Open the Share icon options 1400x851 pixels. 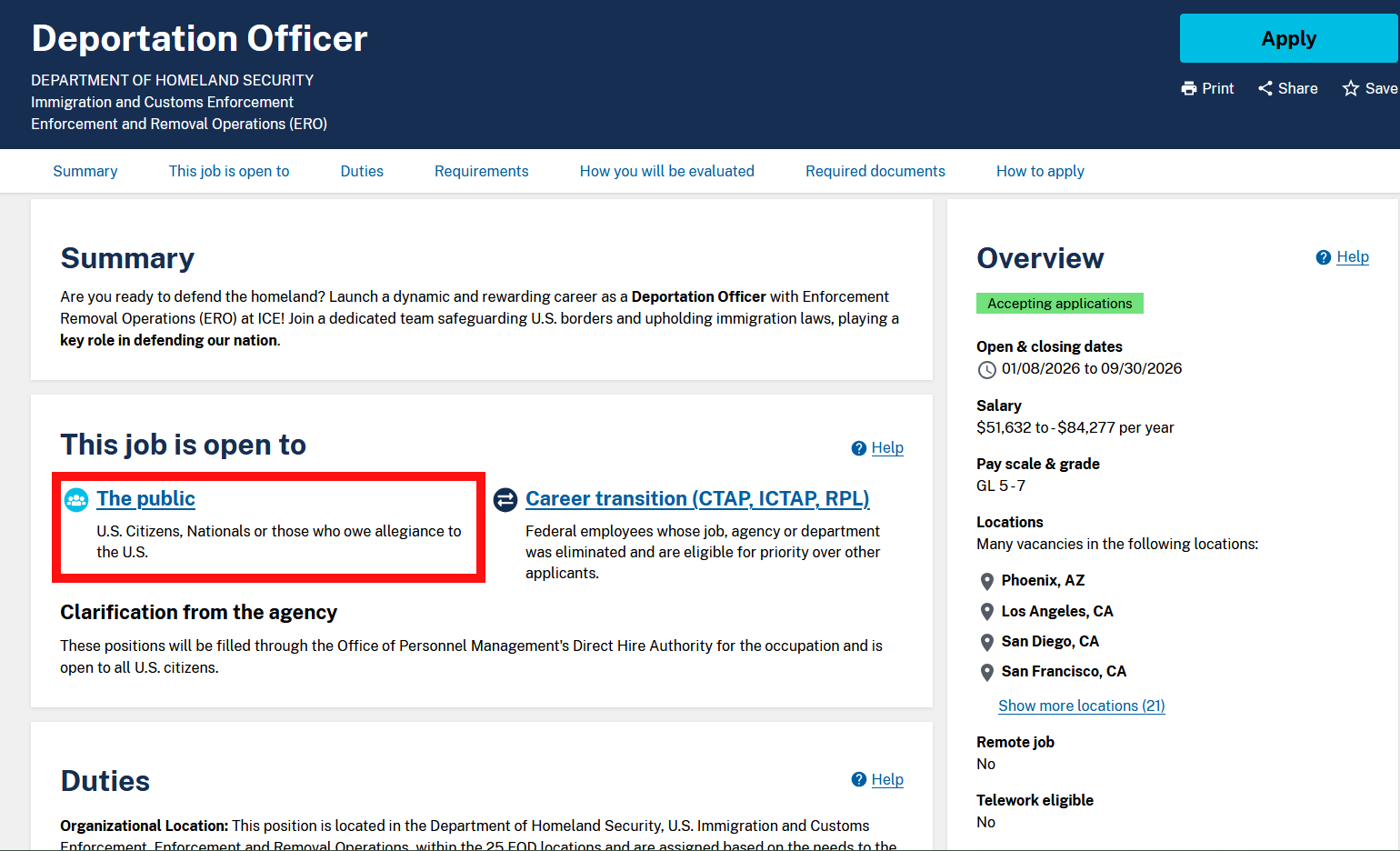1265,88
